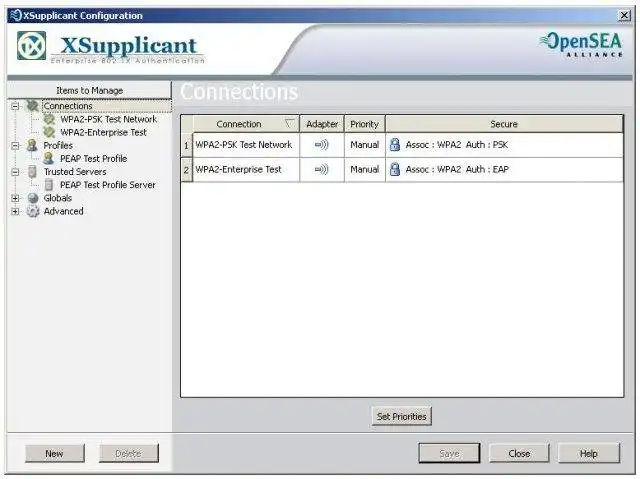Select row number 1 header

[x=187, y=145]
